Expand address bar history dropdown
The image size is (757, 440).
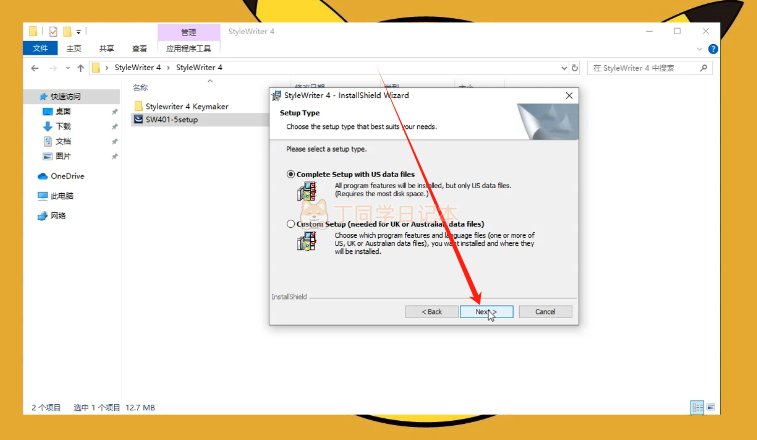[563, 68]
